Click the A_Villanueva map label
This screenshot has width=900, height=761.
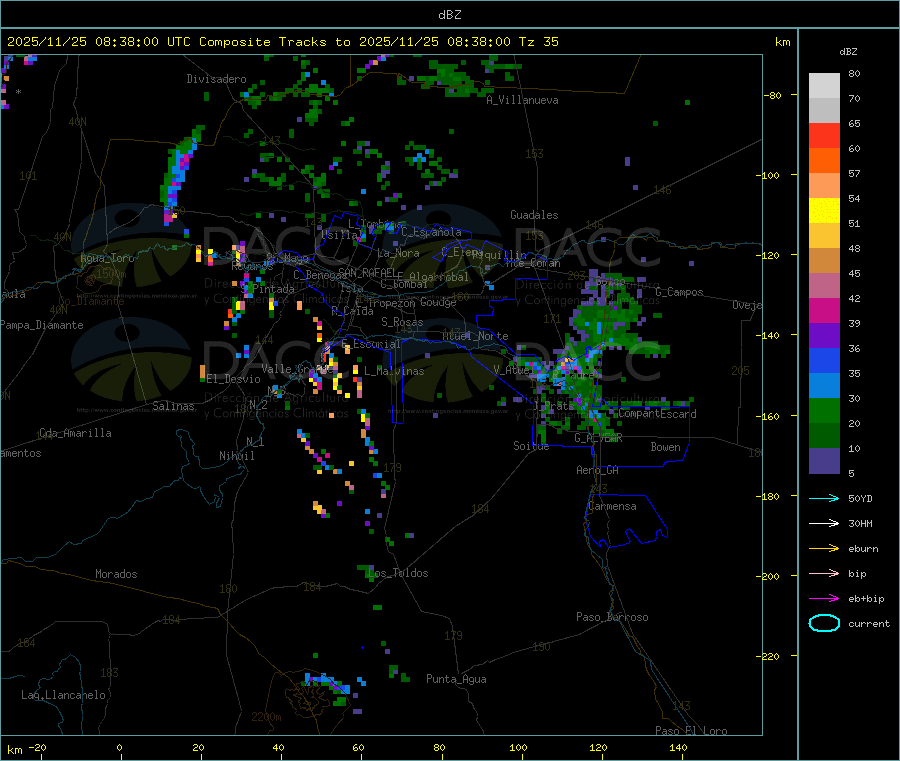click(522, 100)
